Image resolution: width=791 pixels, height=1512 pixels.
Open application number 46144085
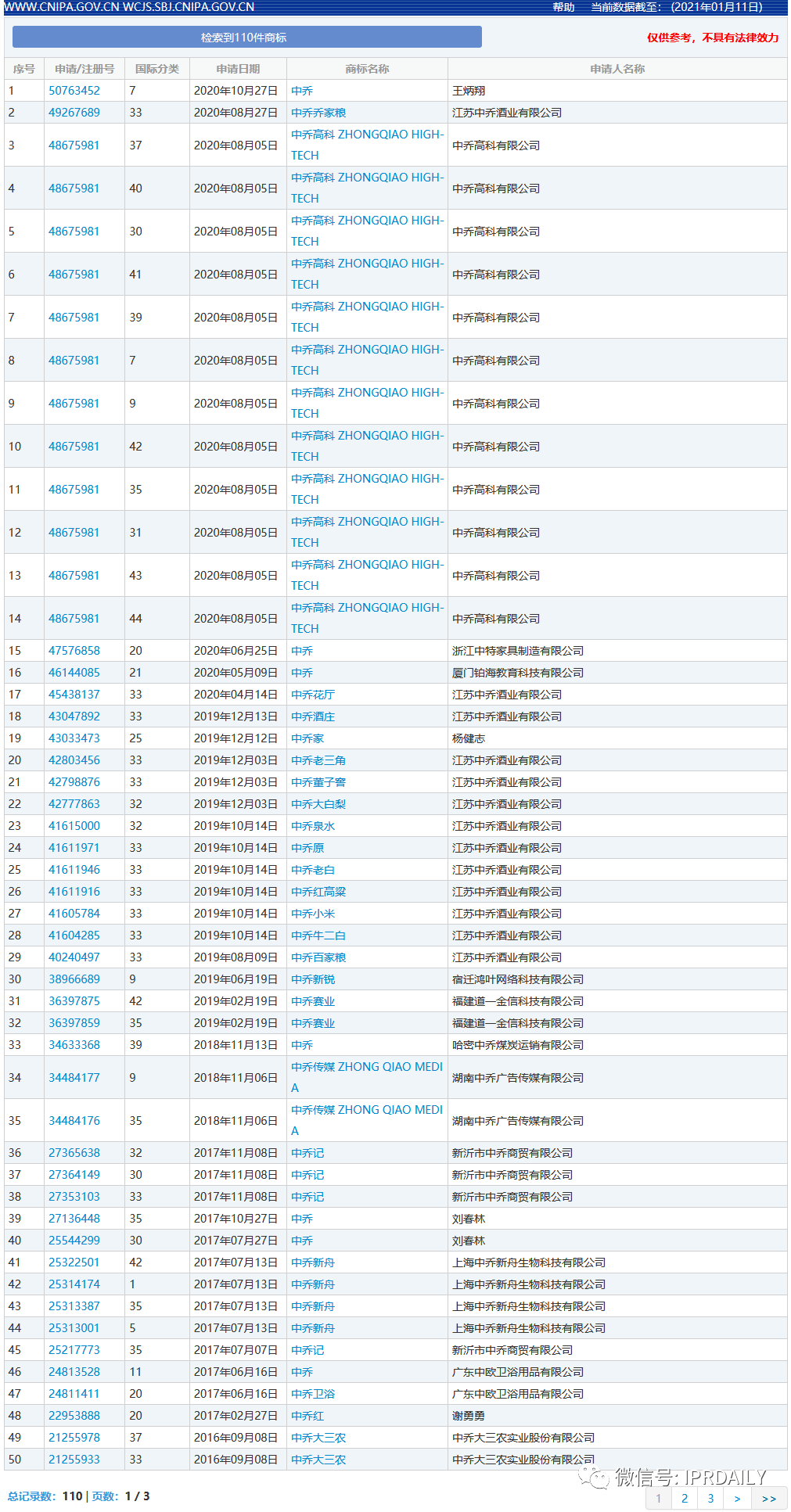click(x=74, y=673)
